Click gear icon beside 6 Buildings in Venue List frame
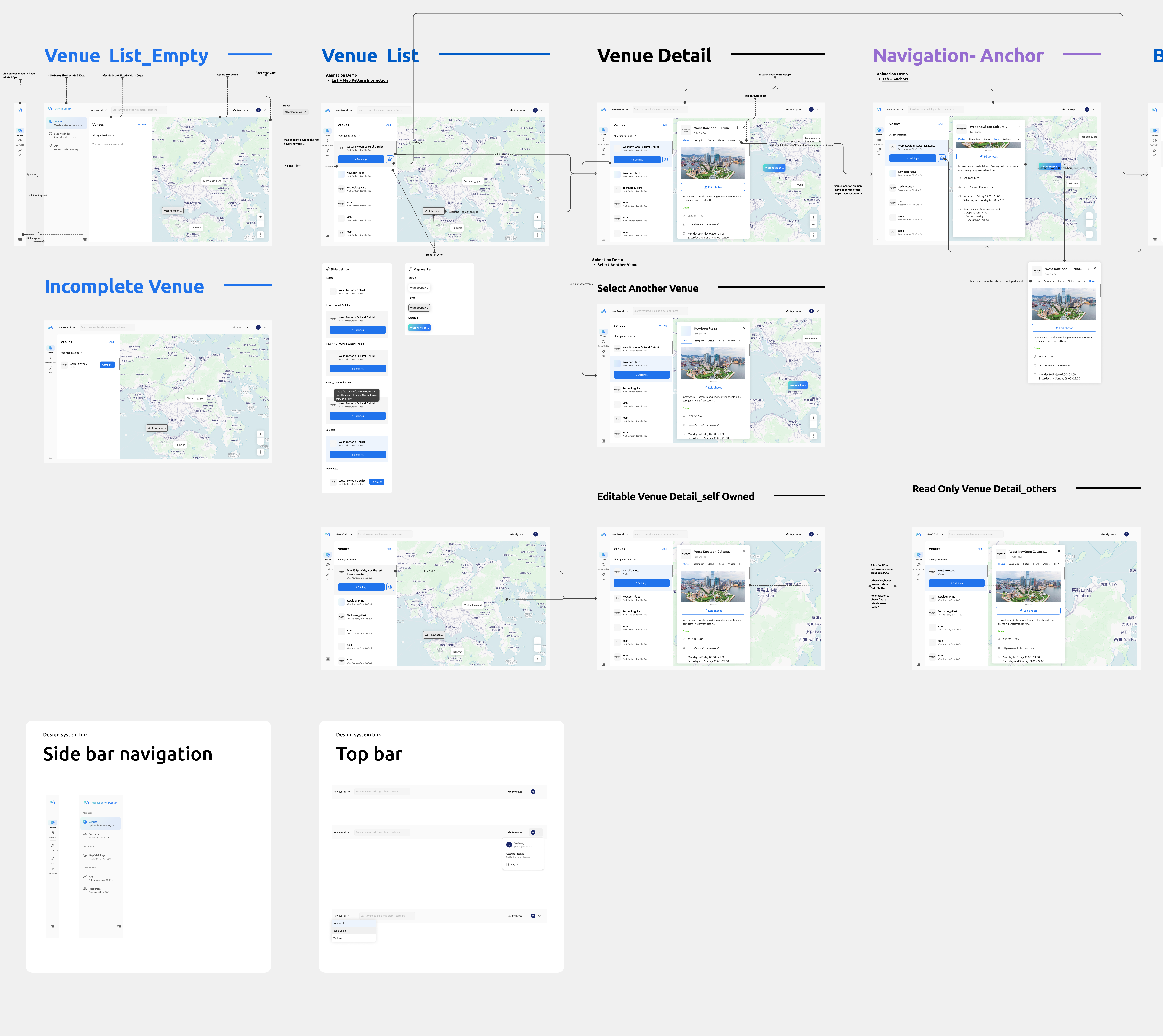Screen dimensions: 1163x1036 tap(390, 159)
